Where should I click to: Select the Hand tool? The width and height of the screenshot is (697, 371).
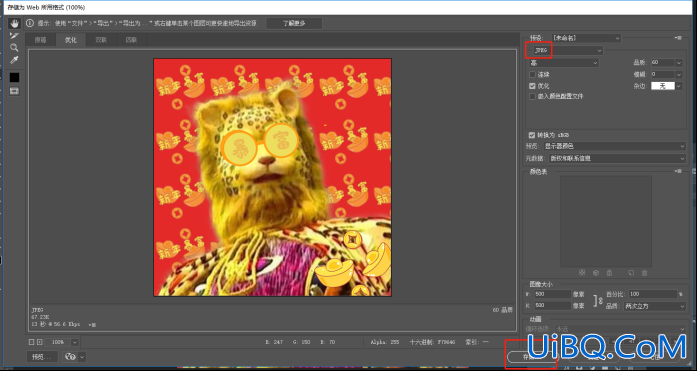(x=14, y=24)
